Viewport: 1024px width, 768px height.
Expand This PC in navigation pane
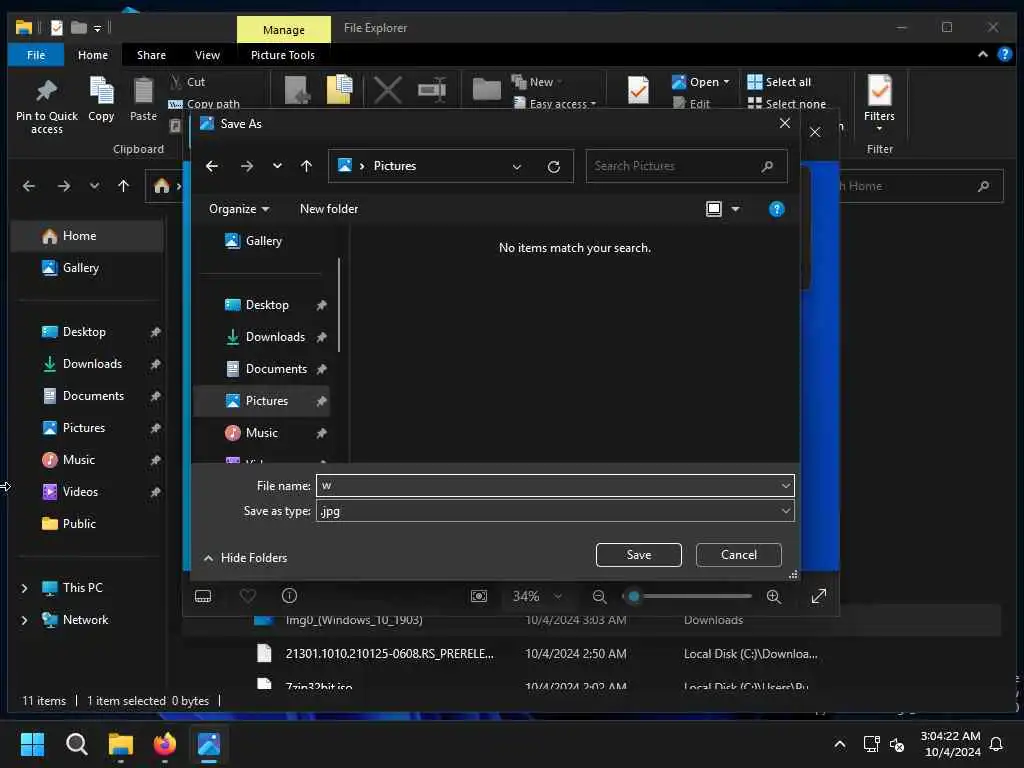click(24, 588)
